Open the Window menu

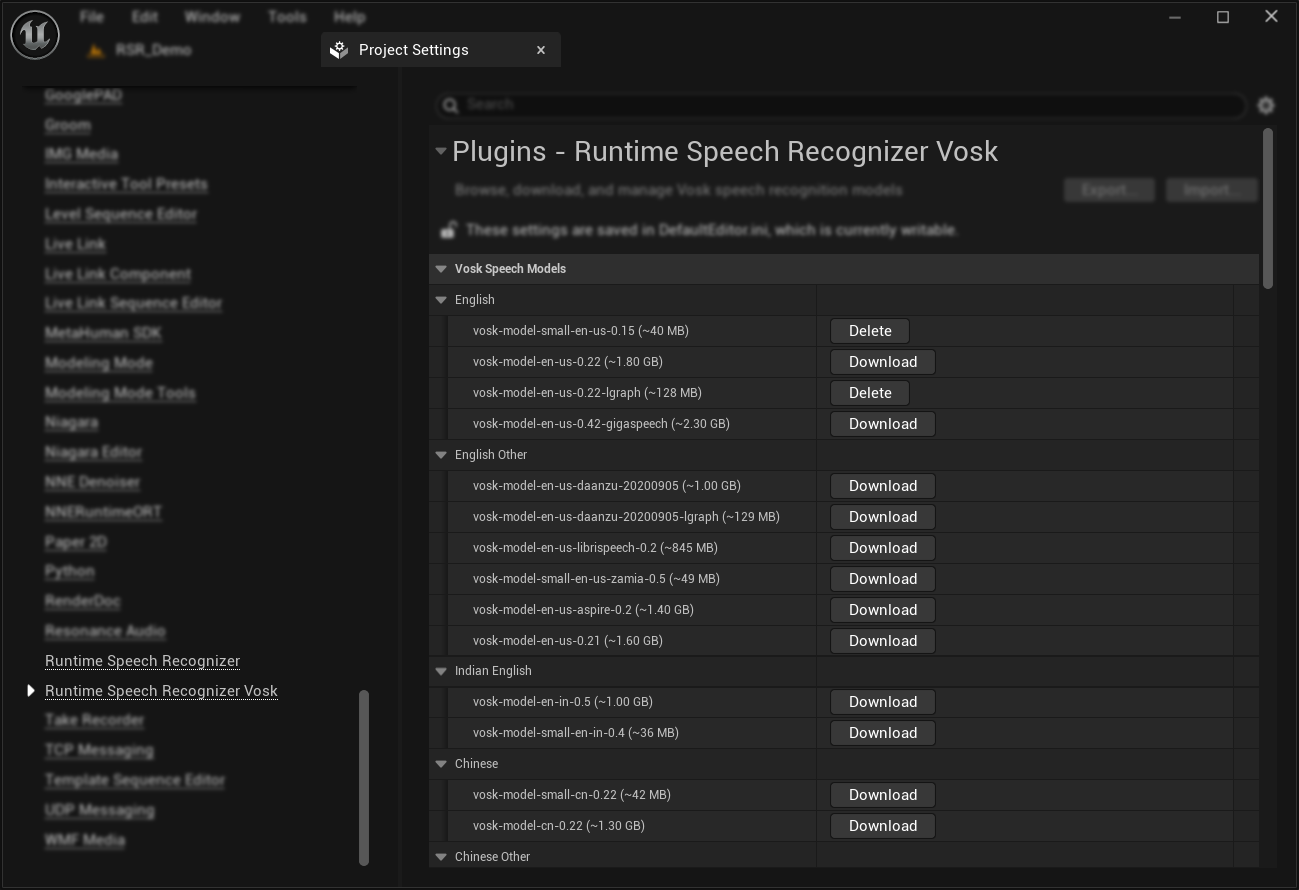point(212,17)
